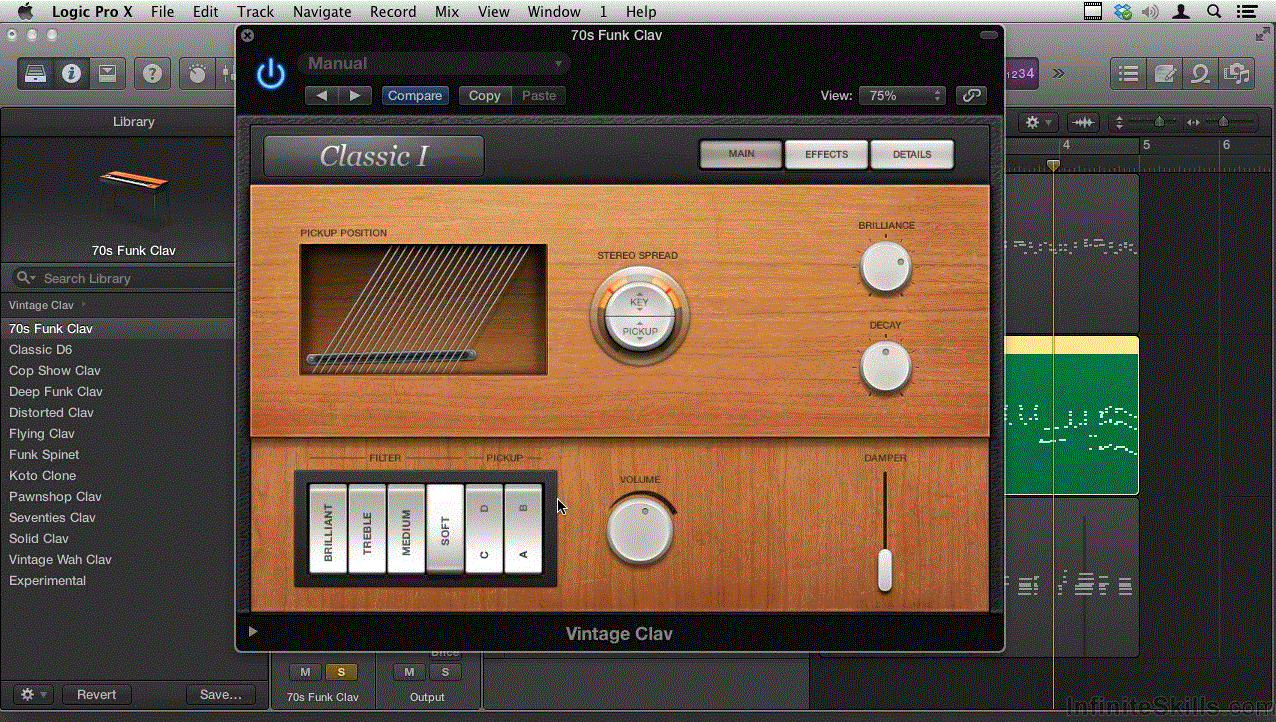Open the Manual preset dropdown
This screenshot has width=1276, height=722.
click(434, 63)
